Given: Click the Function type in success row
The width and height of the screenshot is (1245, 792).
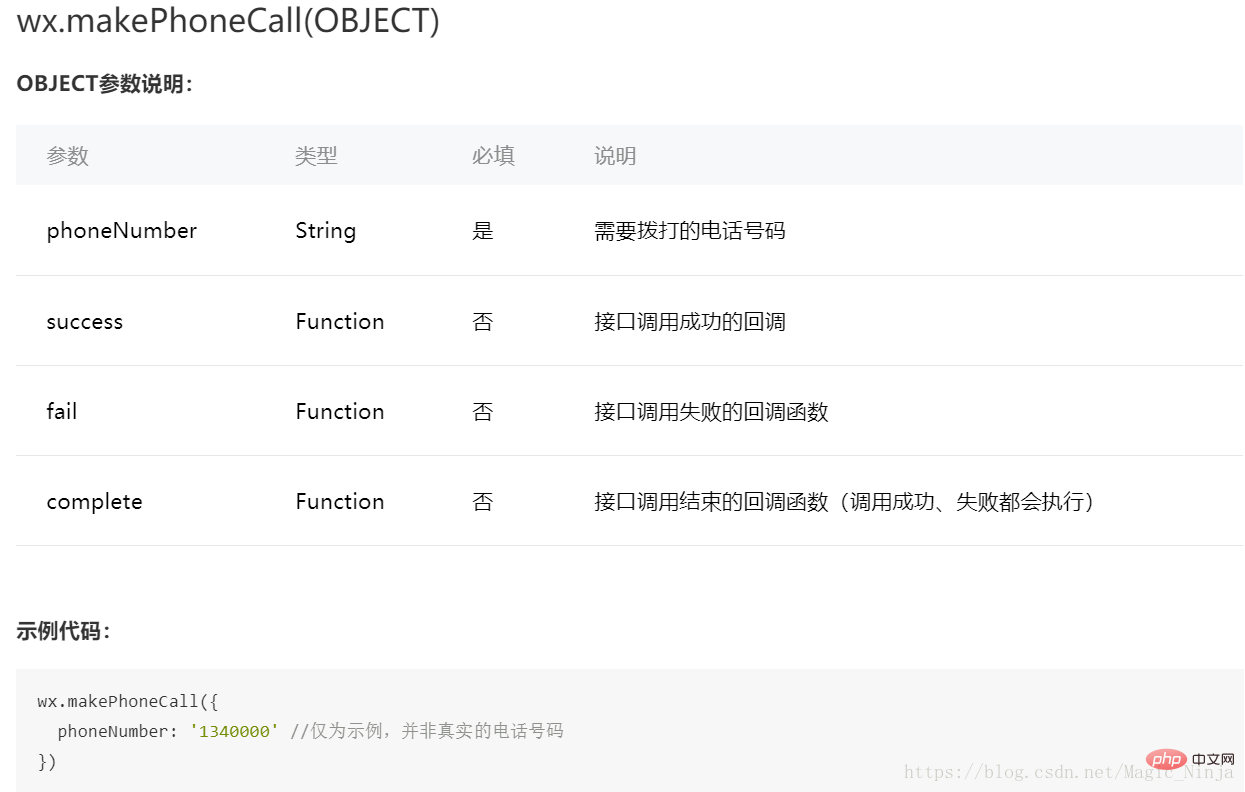Looking at the screenshot, I should click(x=340, y=322).
